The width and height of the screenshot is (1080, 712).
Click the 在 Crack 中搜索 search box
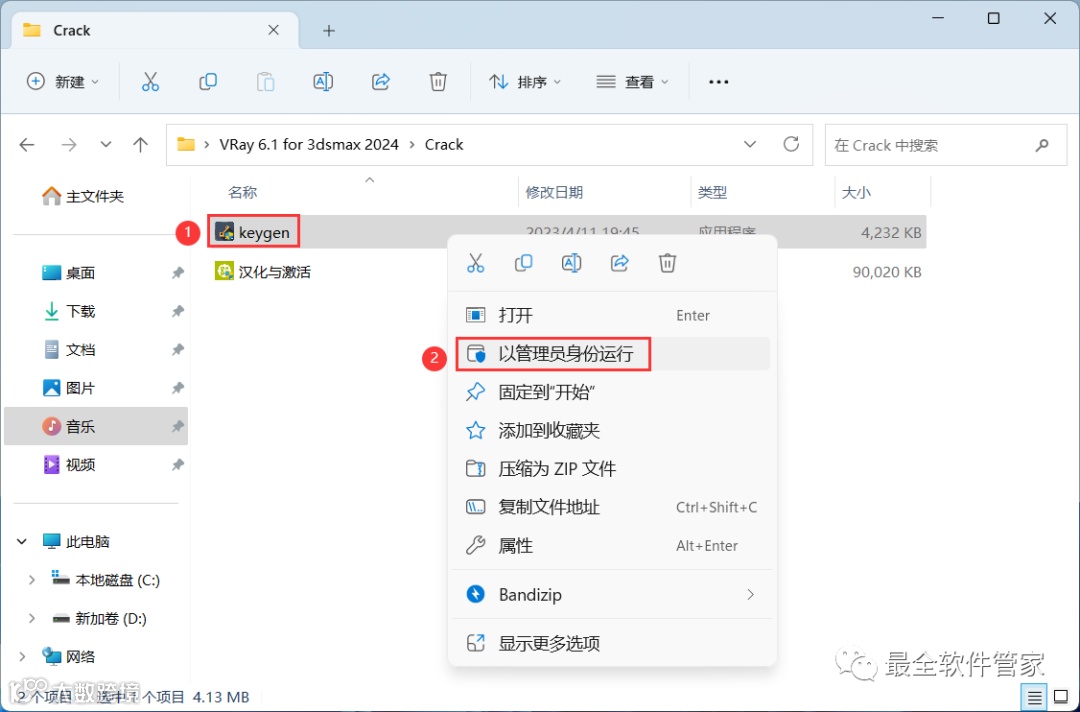point(947,145)
